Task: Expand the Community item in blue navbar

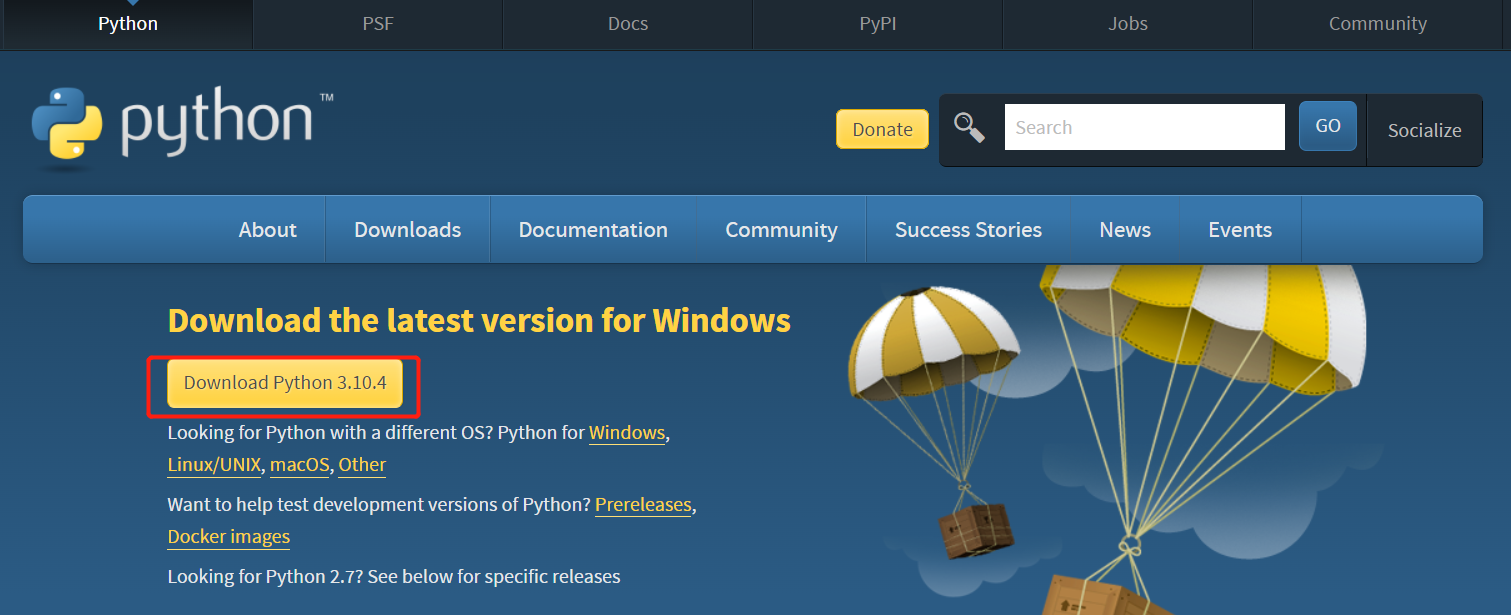Action: pos(781,230)
